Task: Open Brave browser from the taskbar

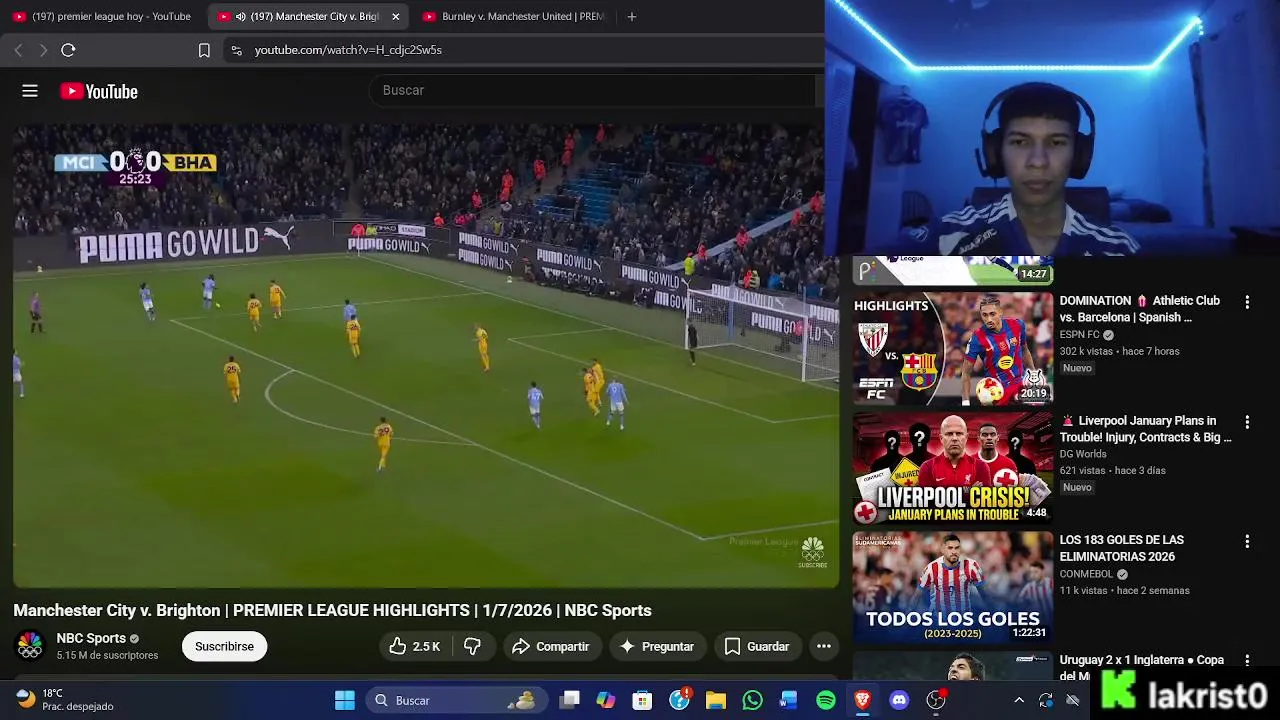Action: 862,700
